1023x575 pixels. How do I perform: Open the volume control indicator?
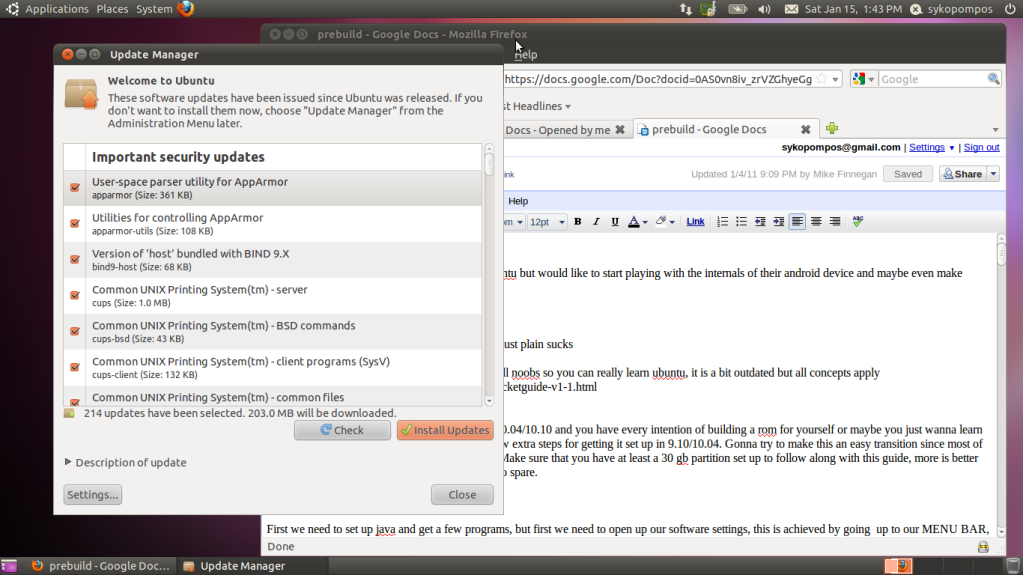(x=765, y=9)
